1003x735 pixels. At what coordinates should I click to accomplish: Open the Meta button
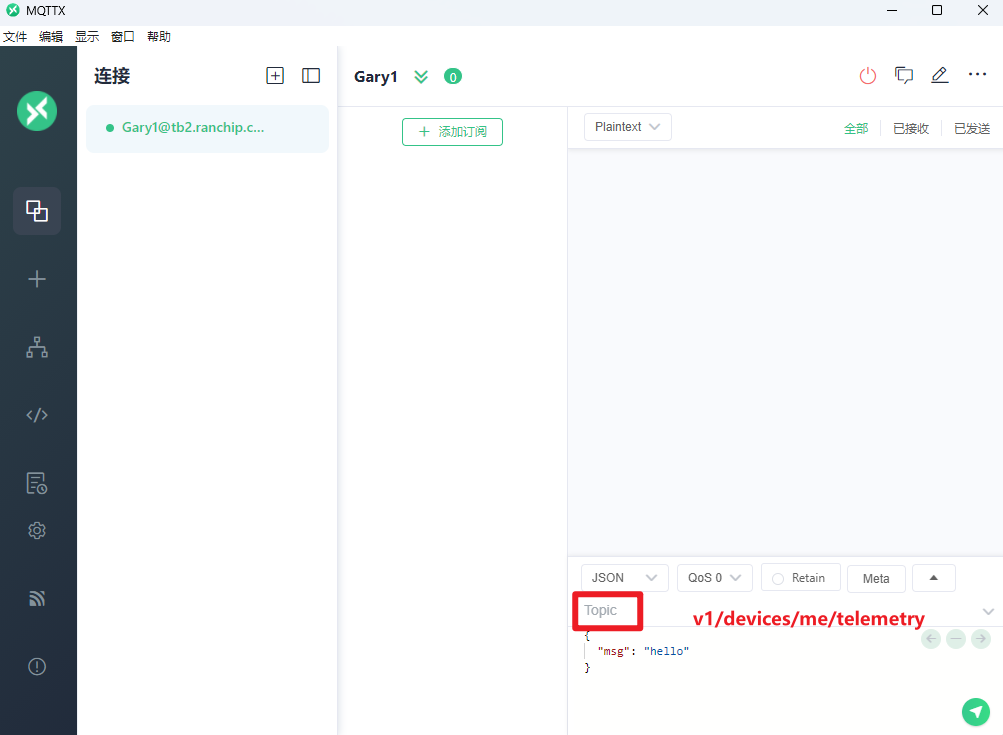(x=876, y=578)
